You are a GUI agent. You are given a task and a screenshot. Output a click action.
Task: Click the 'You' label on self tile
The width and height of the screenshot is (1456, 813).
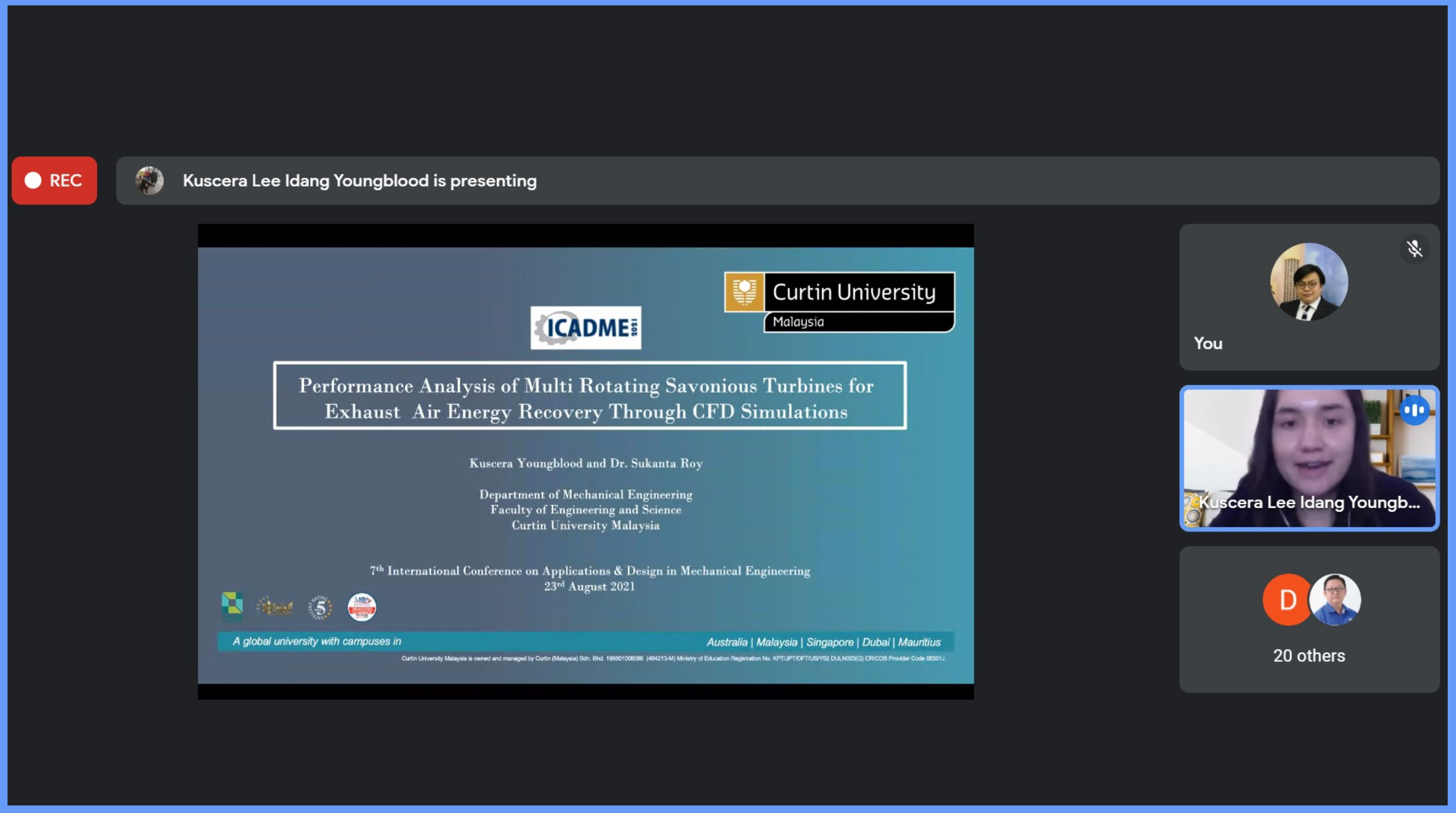click(x=1208, y=343)
